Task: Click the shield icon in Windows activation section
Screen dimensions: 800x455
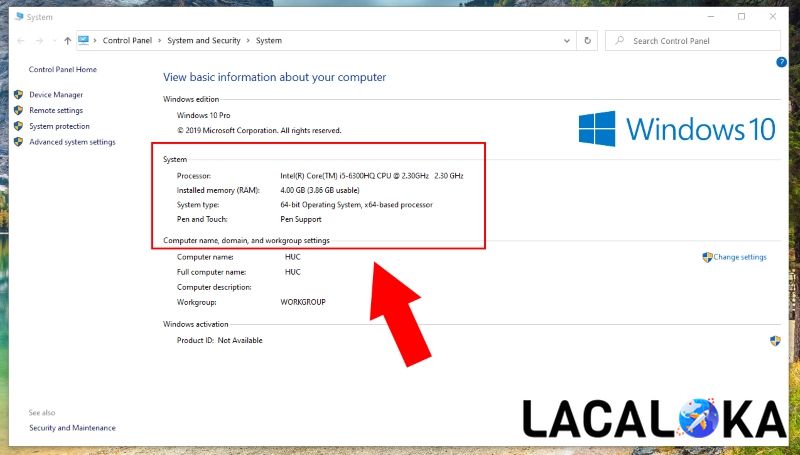Action: (x=775, y=341)
